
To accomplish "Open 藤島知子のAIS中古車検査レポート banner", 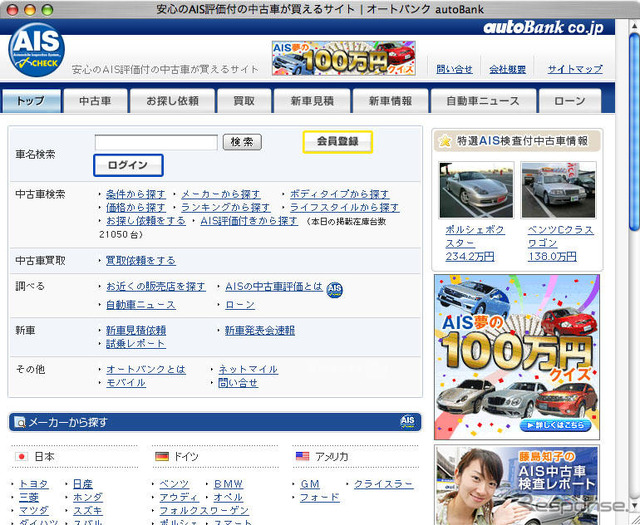I will (x=517, y=485).
